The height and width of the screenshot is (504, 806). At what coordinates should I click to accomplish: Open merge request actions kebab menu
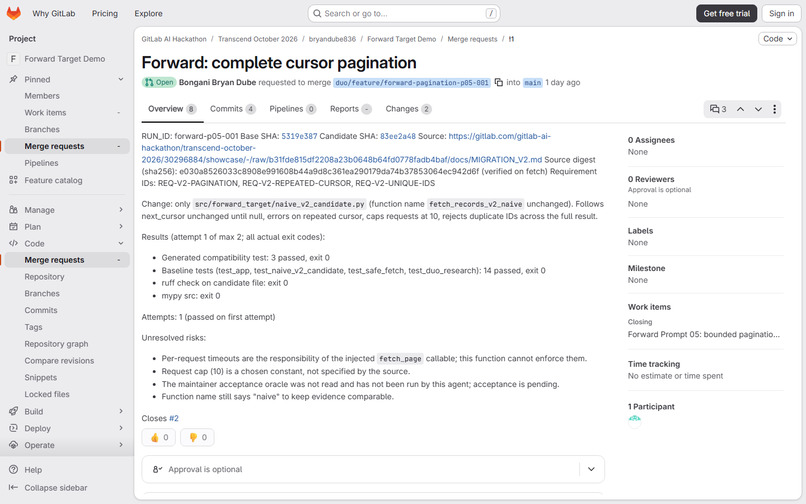pos(775,109)
